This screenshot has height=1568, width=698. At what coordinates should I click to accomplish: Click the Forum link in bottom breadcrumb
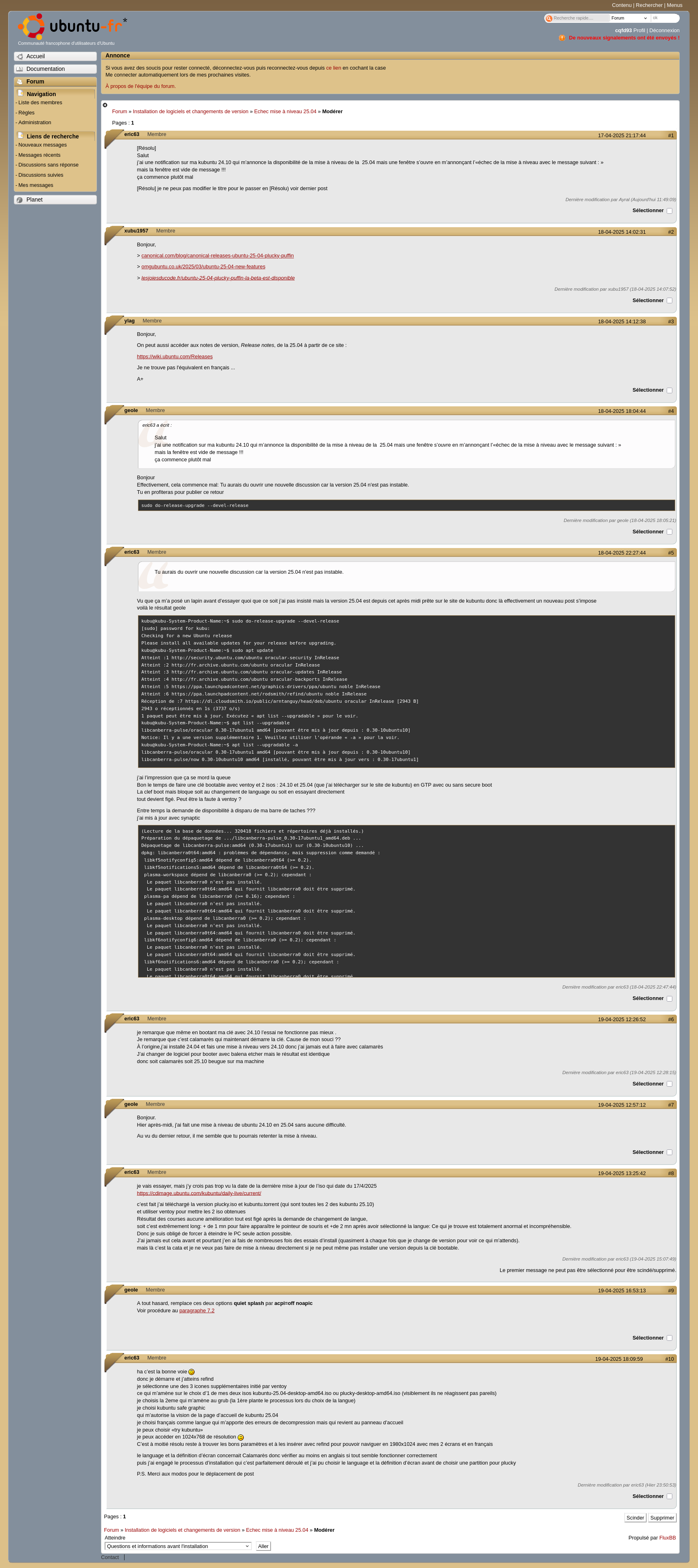112,1530
